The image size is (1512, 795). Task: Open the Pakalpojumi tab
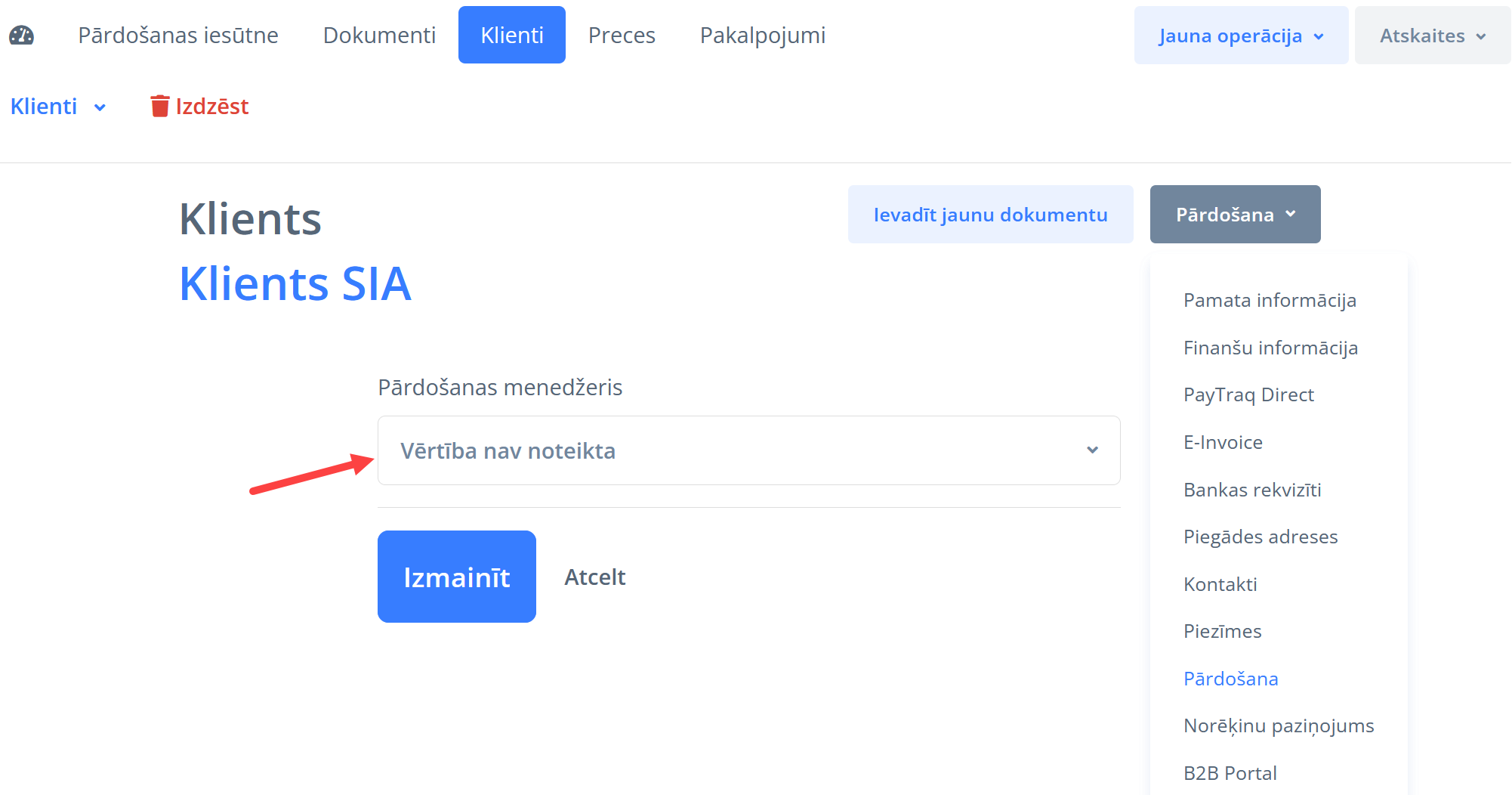762,36
